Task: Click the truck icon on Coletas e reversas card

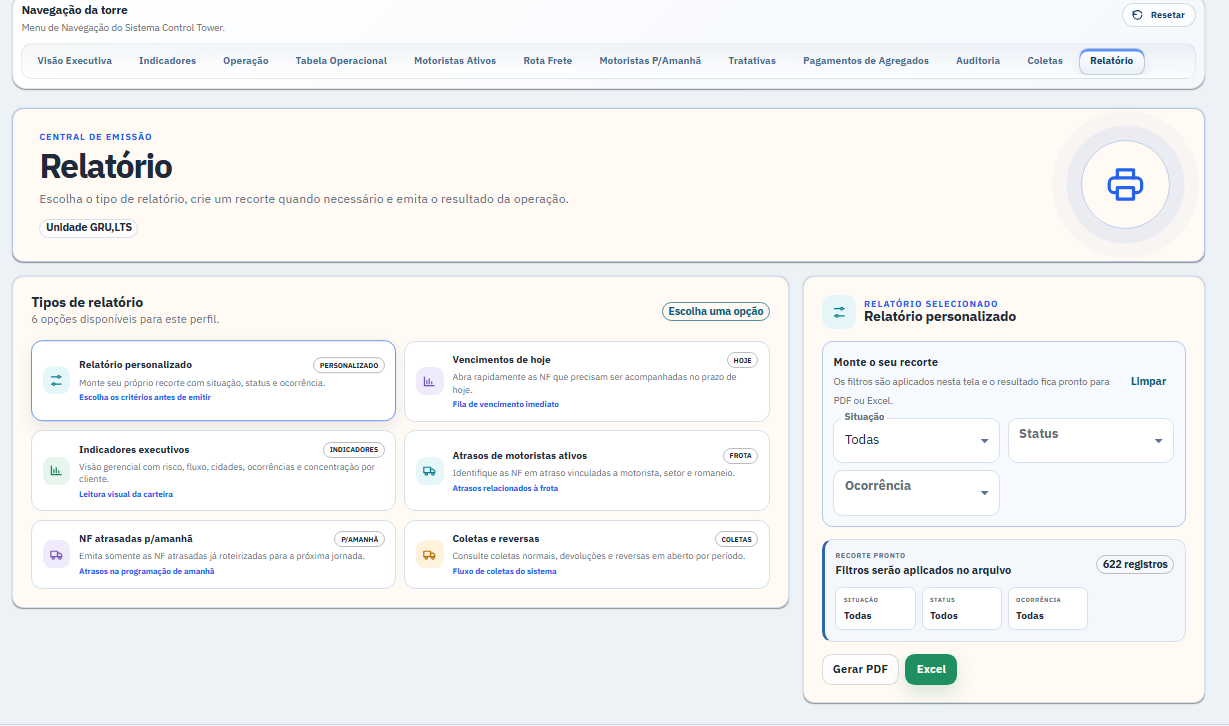Action: point(429,554)
